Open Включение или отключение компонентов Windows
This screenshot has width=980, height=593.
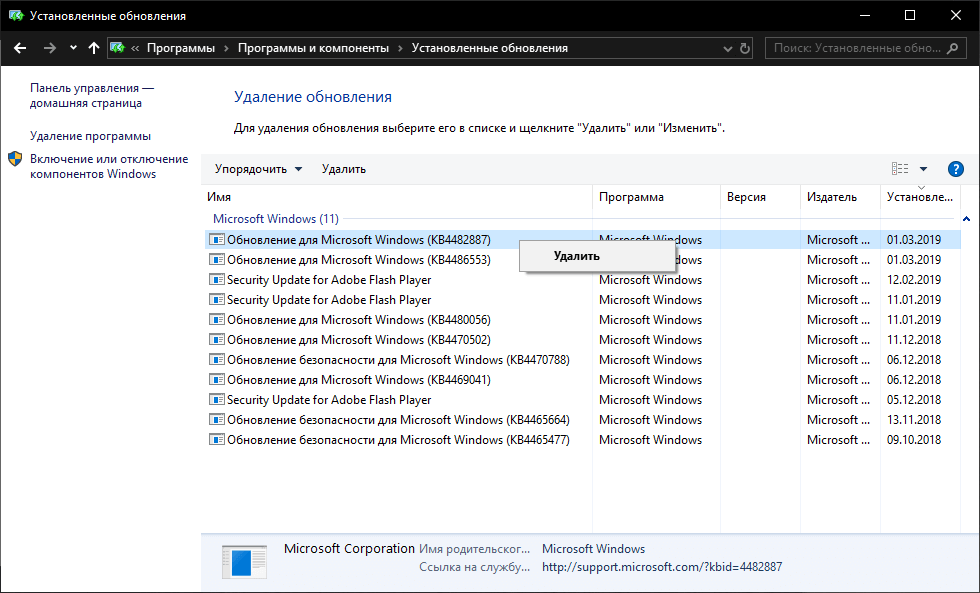[x=109, y=166]
